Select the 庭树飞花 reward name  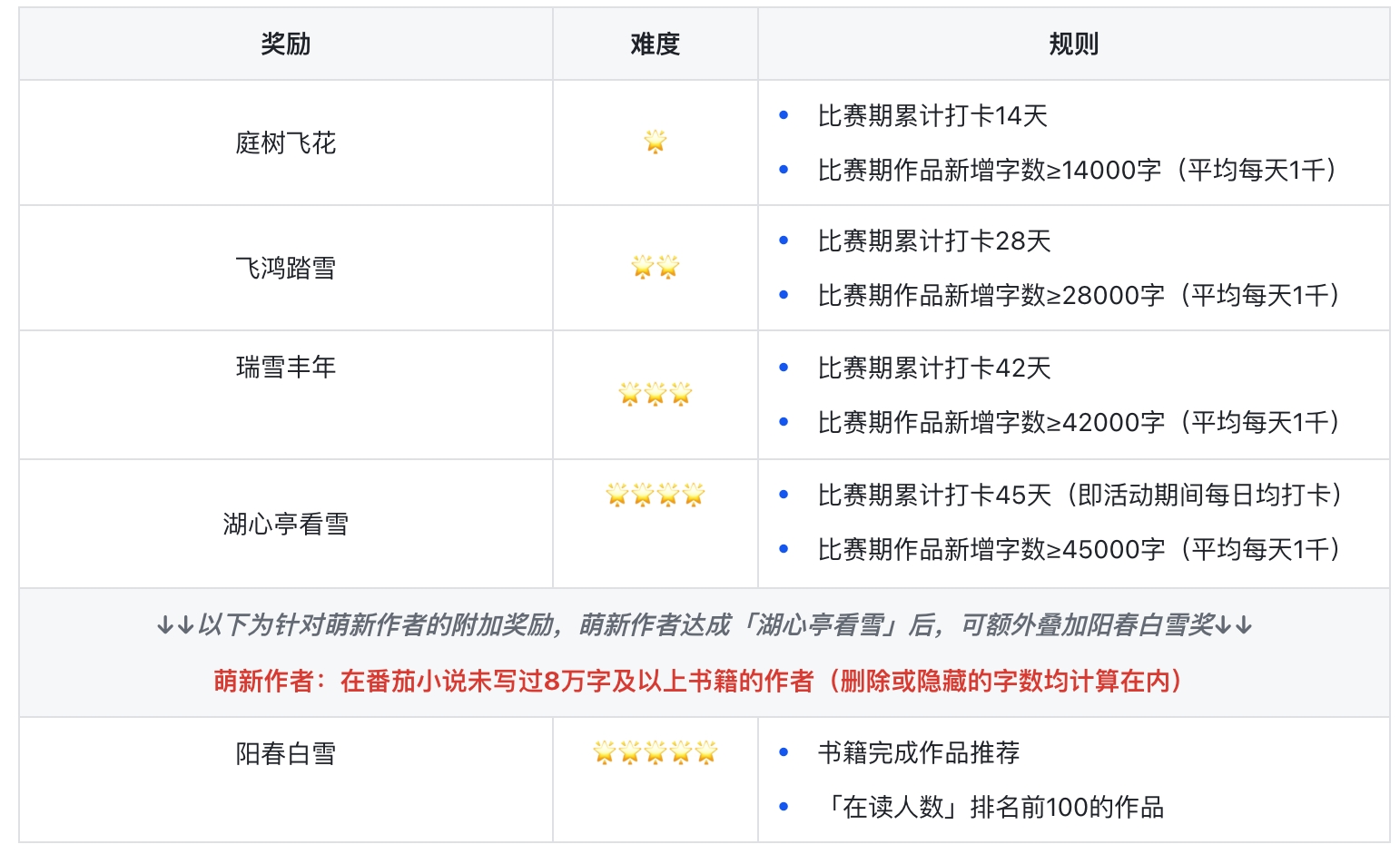coord(285,142)
